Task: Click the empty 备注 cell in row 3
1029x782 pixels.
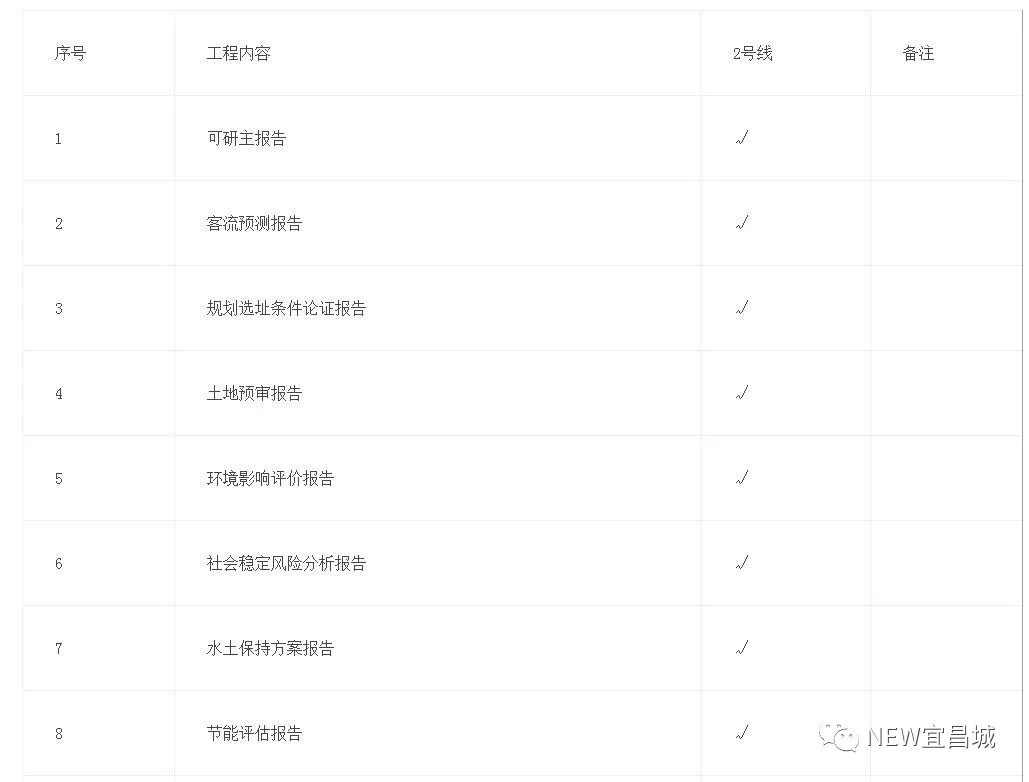Action: (x=945, y=308)
